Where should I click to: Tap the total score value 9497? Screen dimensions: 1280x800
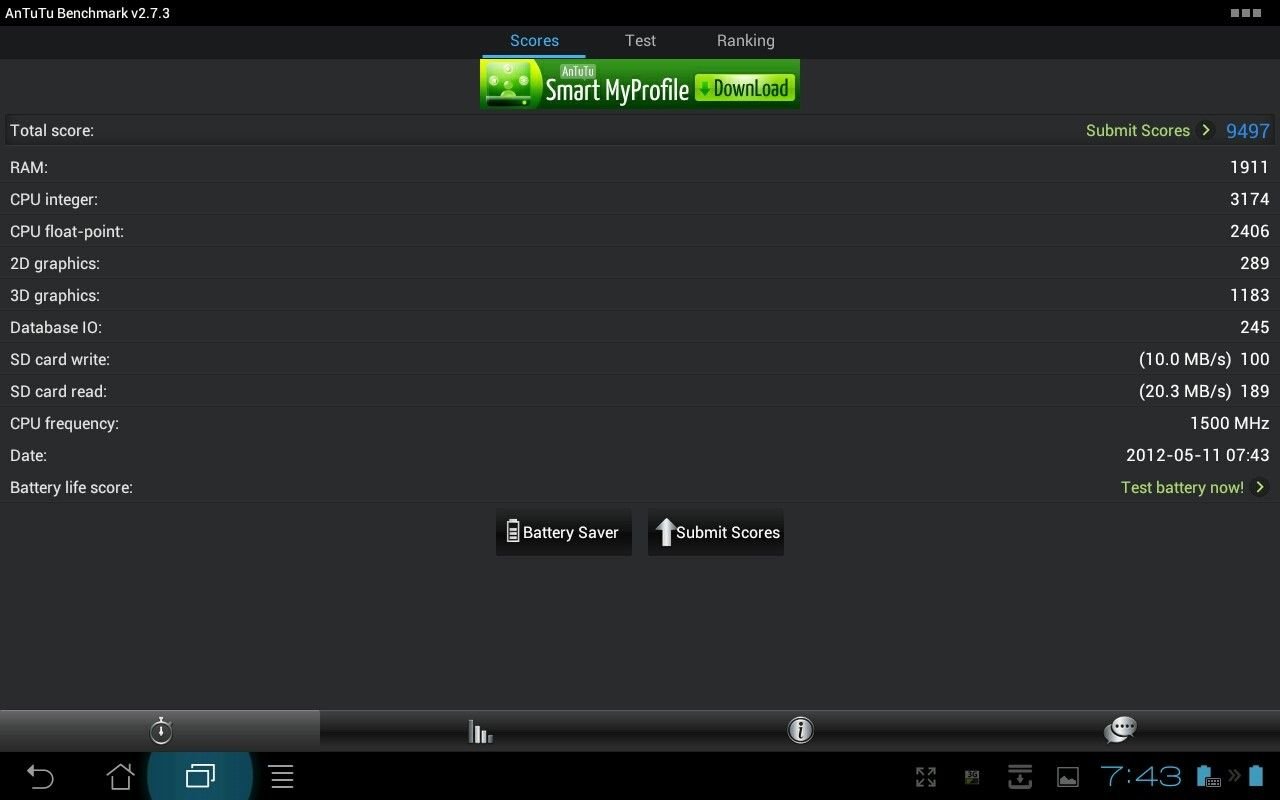click(x=1248, y=131)
